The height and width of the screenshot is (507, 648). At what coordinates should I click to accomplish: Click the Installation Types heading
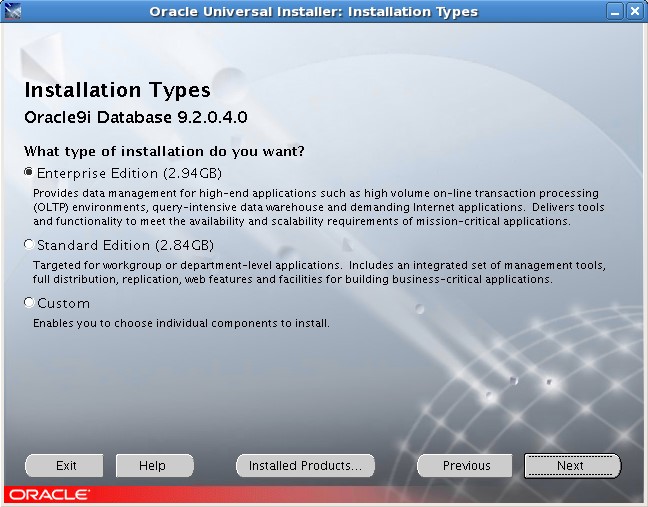point(117,92)
